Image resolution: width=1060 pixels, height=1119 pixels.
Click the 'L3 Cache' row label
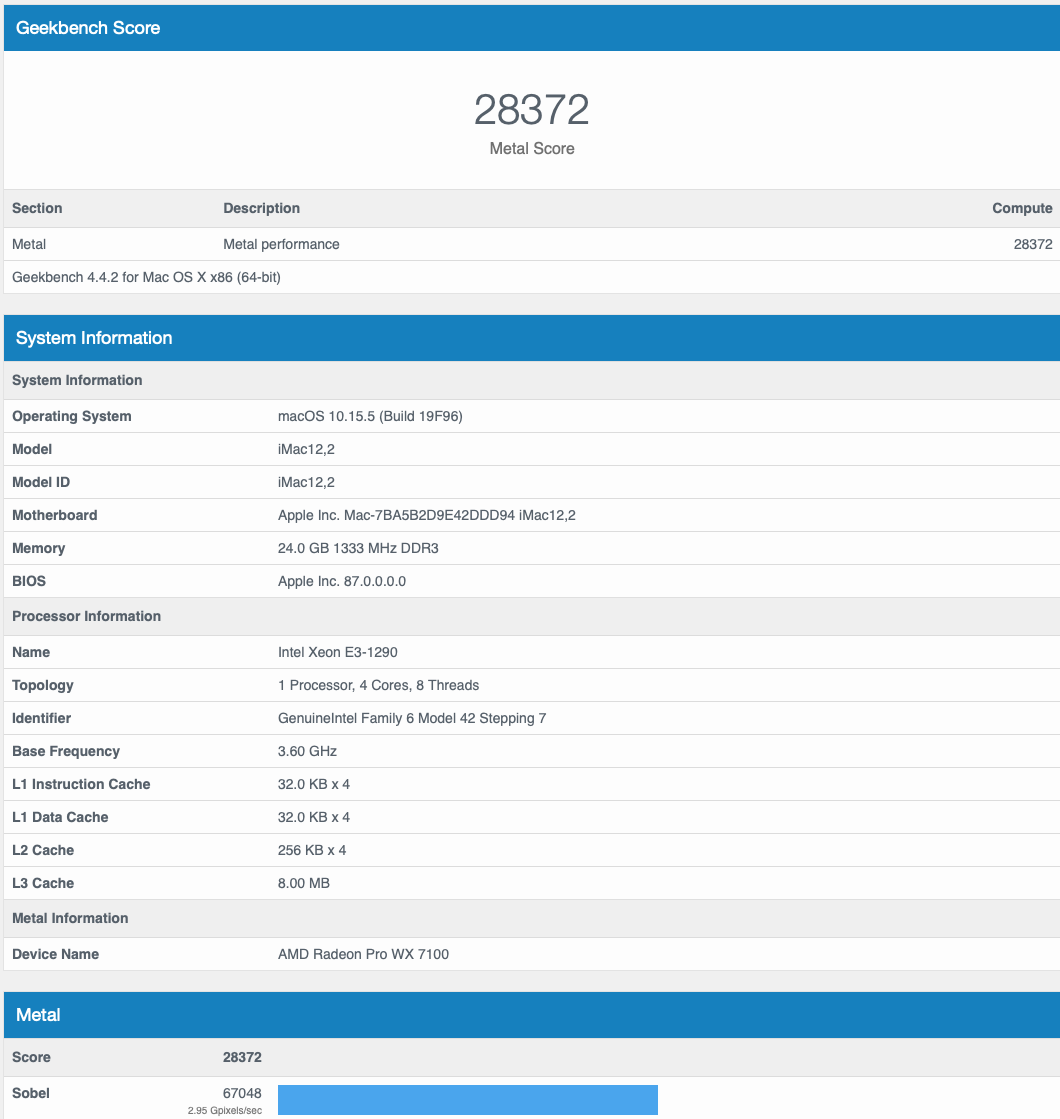[43, 883]
